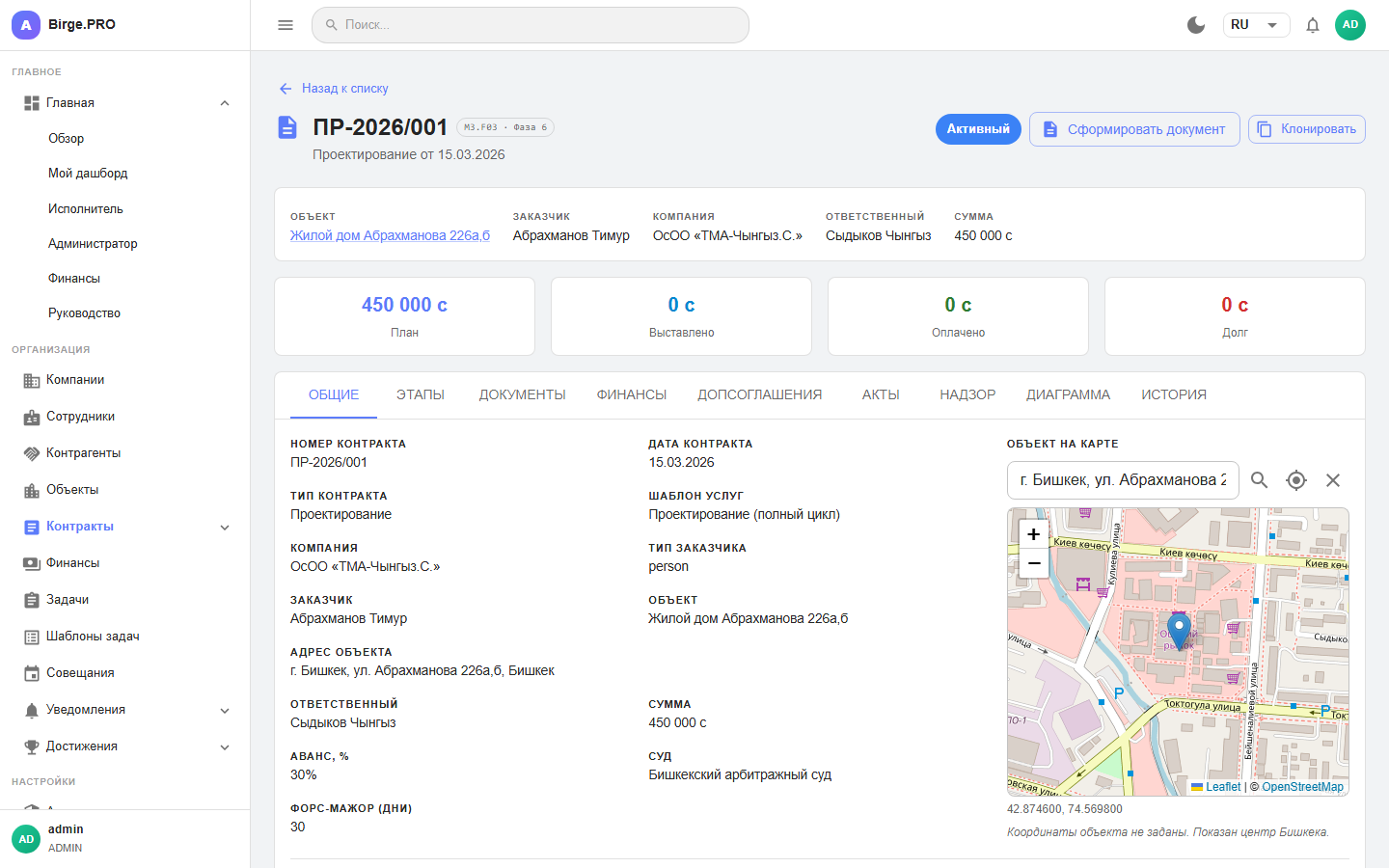Switch to the ФИНАНСЫ tab

(x=631, y=394)
